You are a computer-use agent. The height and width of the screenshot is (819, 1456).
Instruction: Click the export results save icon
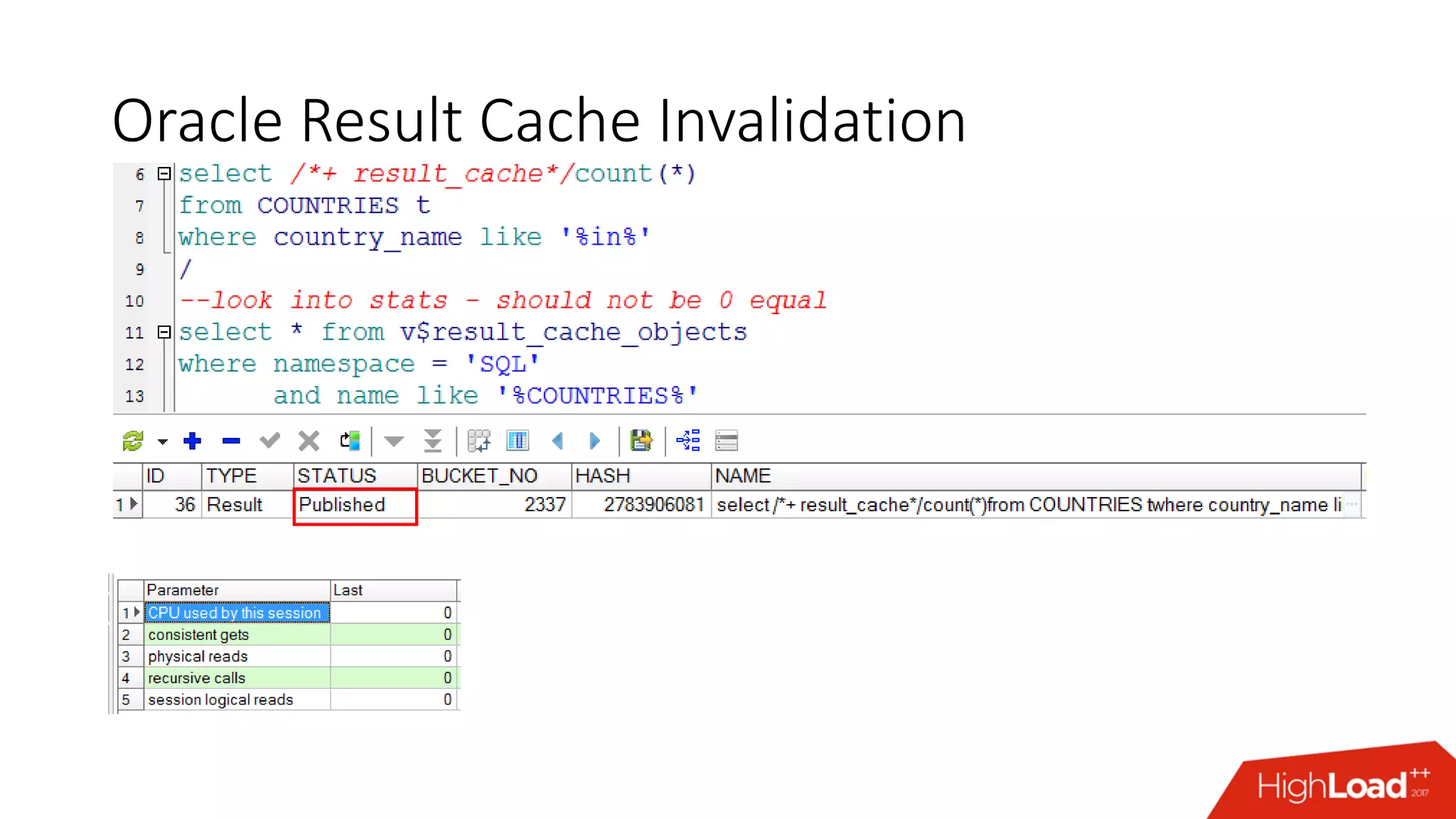pyautogui.click(x=641, y=441)
